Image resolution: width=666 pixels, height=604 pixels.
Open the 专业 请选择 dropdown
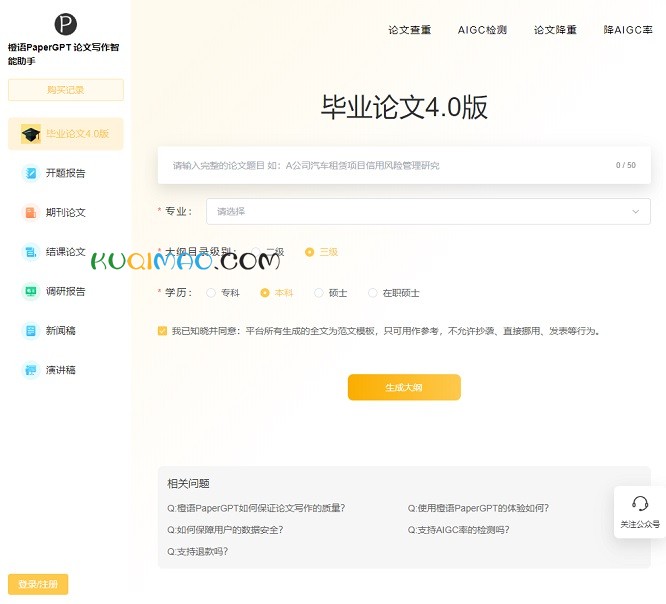[428, 211]
